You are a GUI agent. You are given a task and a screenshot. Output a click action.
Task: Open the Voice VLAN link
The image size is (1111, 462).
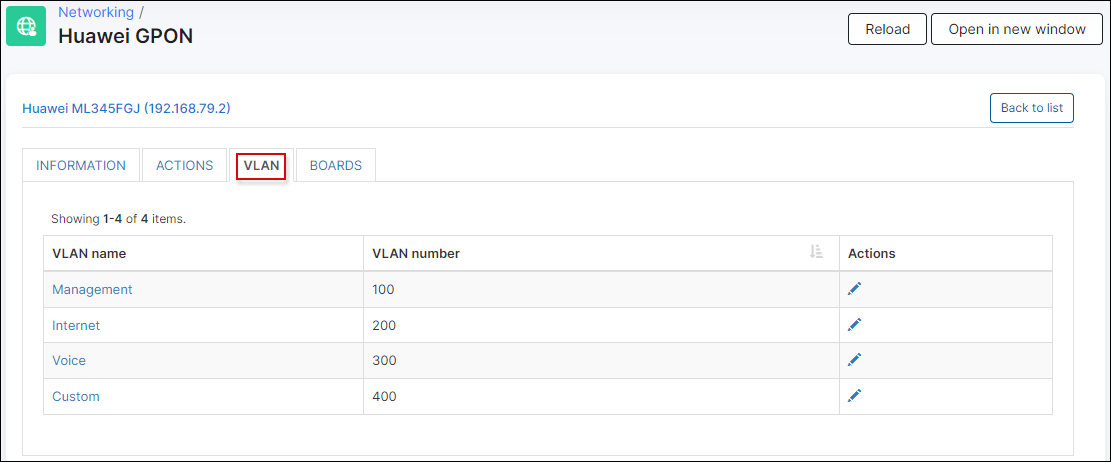69,361
